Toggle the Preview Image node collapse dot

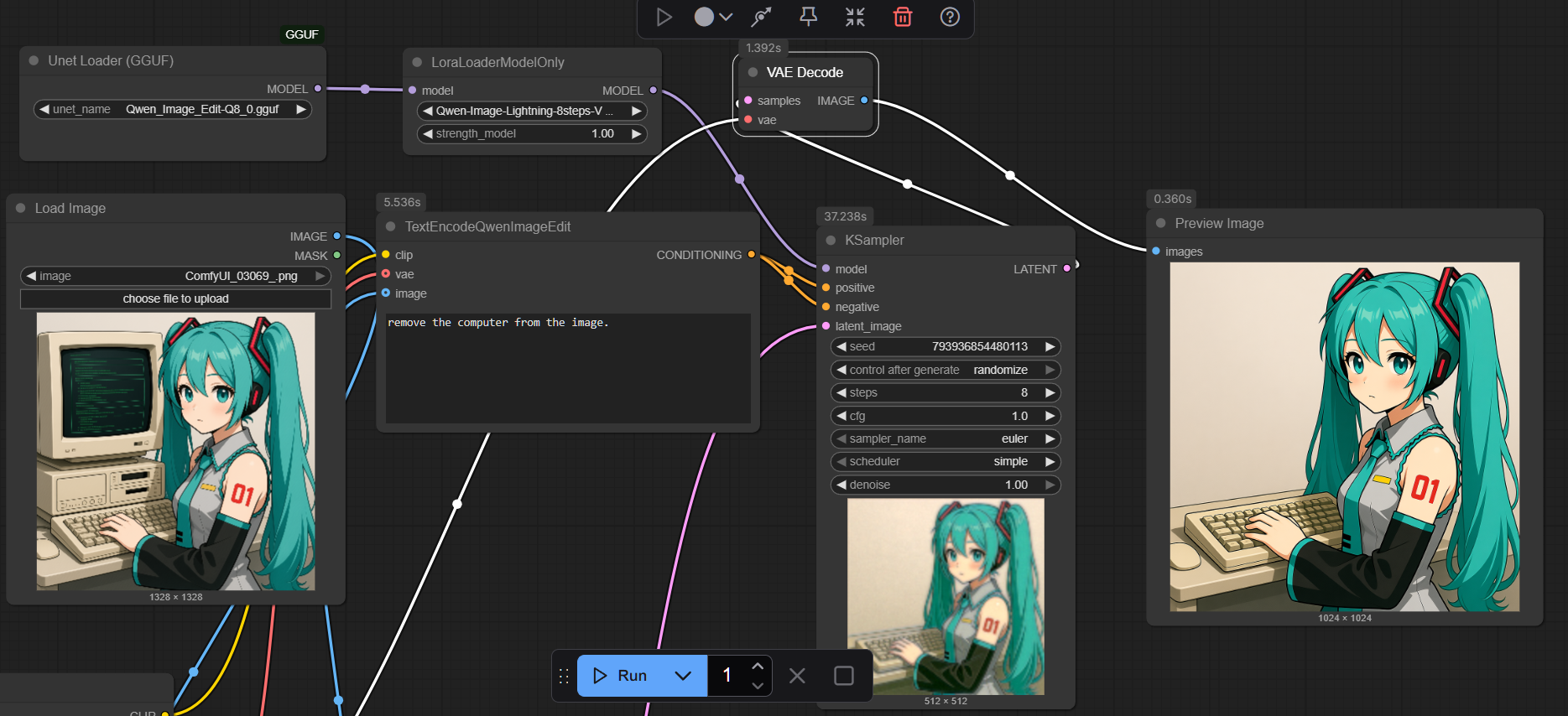(1161, 223)
